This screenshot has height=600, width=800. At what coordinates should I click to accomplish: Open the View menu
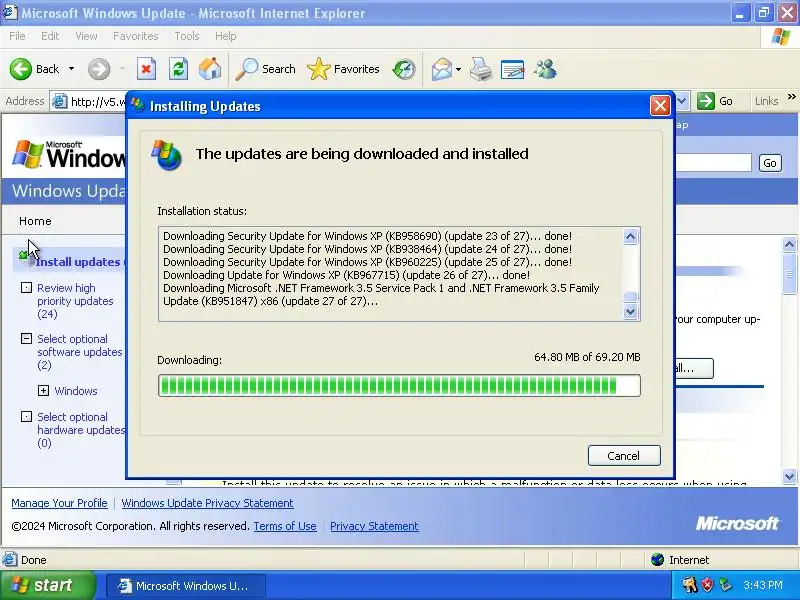[86, 36]
